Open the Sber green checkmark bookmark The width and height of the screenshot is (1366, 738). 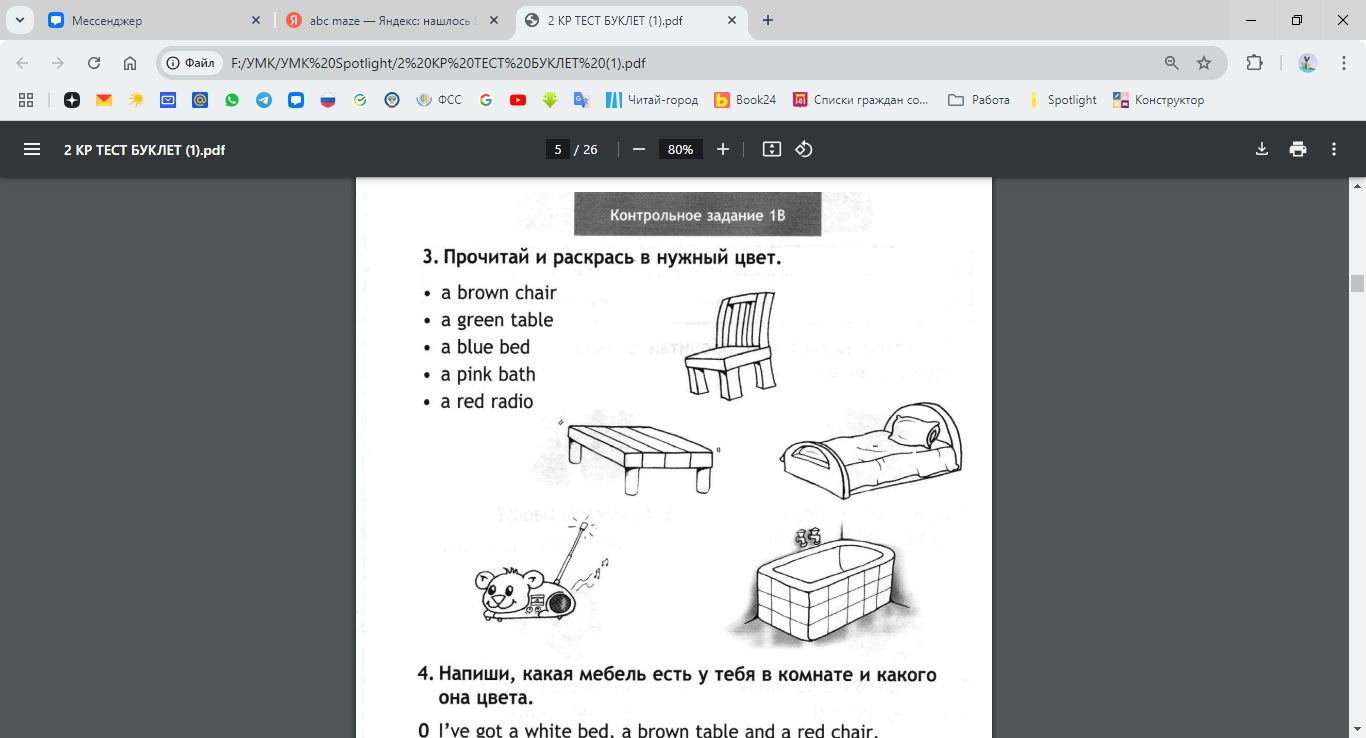coord(360,100)
